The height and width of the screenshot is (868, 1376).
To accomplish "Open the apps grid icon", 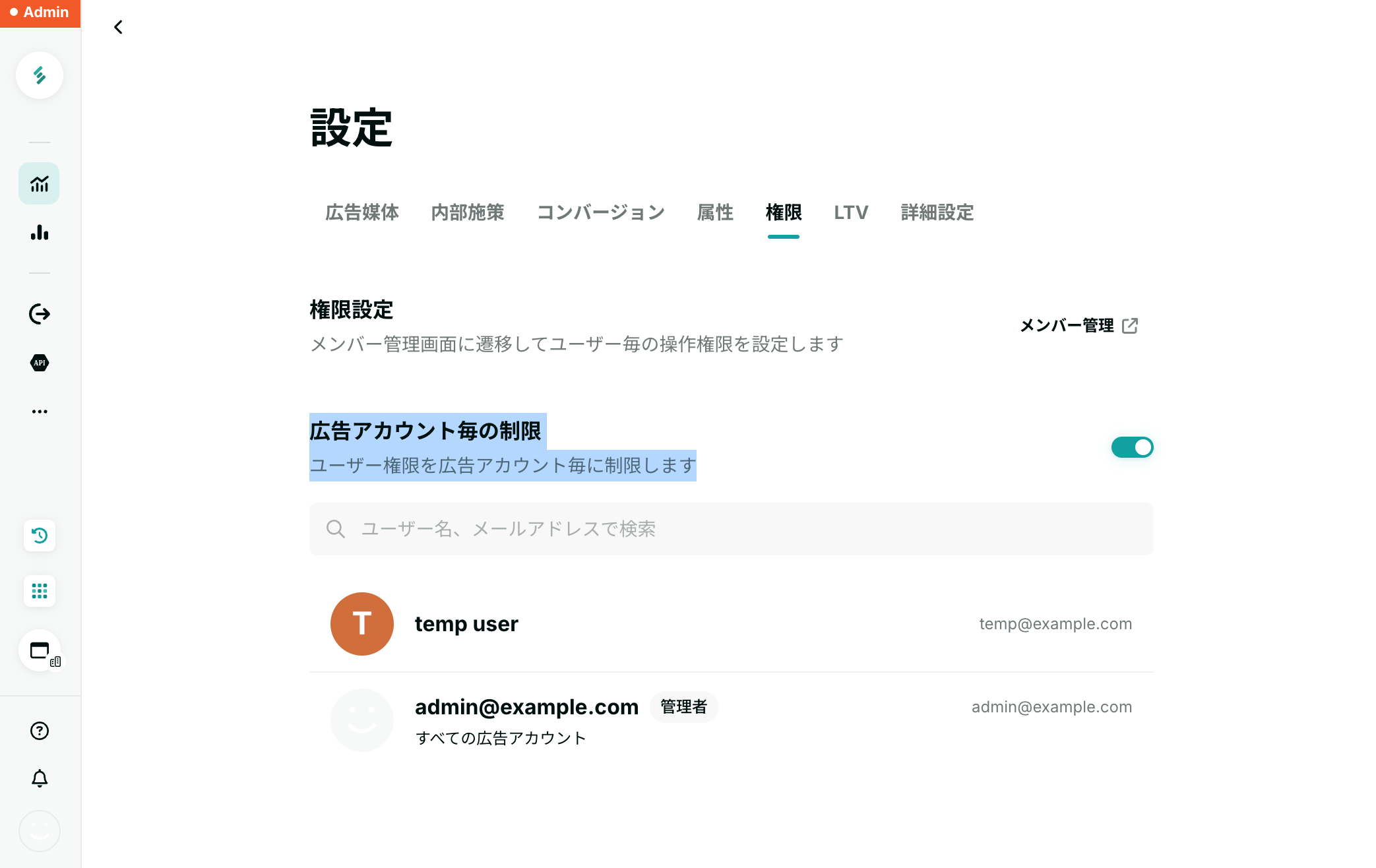I will coord(40,591).
